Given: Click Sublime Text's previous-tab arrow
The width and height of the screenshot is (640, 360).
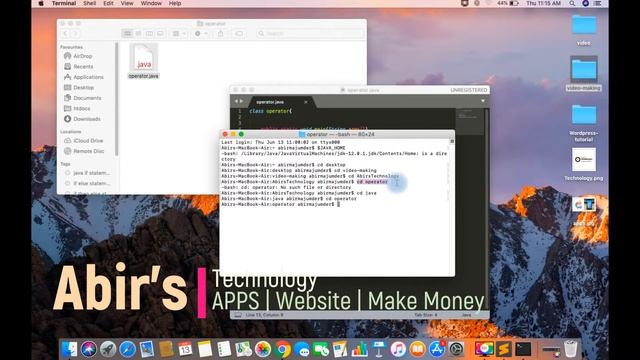Looking at the screenshot, I should tap(236, 101).
